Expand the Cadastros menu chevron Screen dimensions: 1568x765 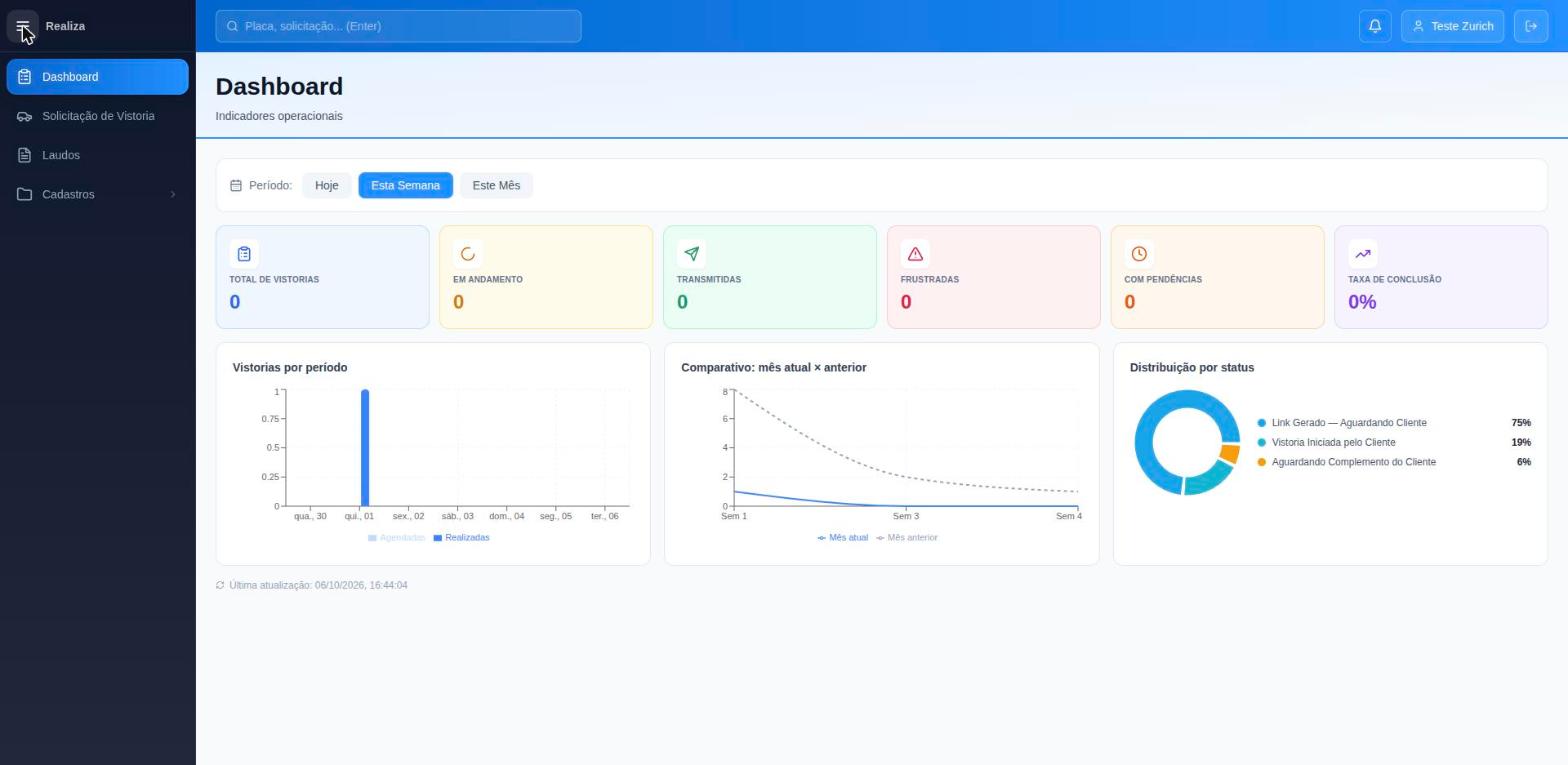tap(173, 194)
